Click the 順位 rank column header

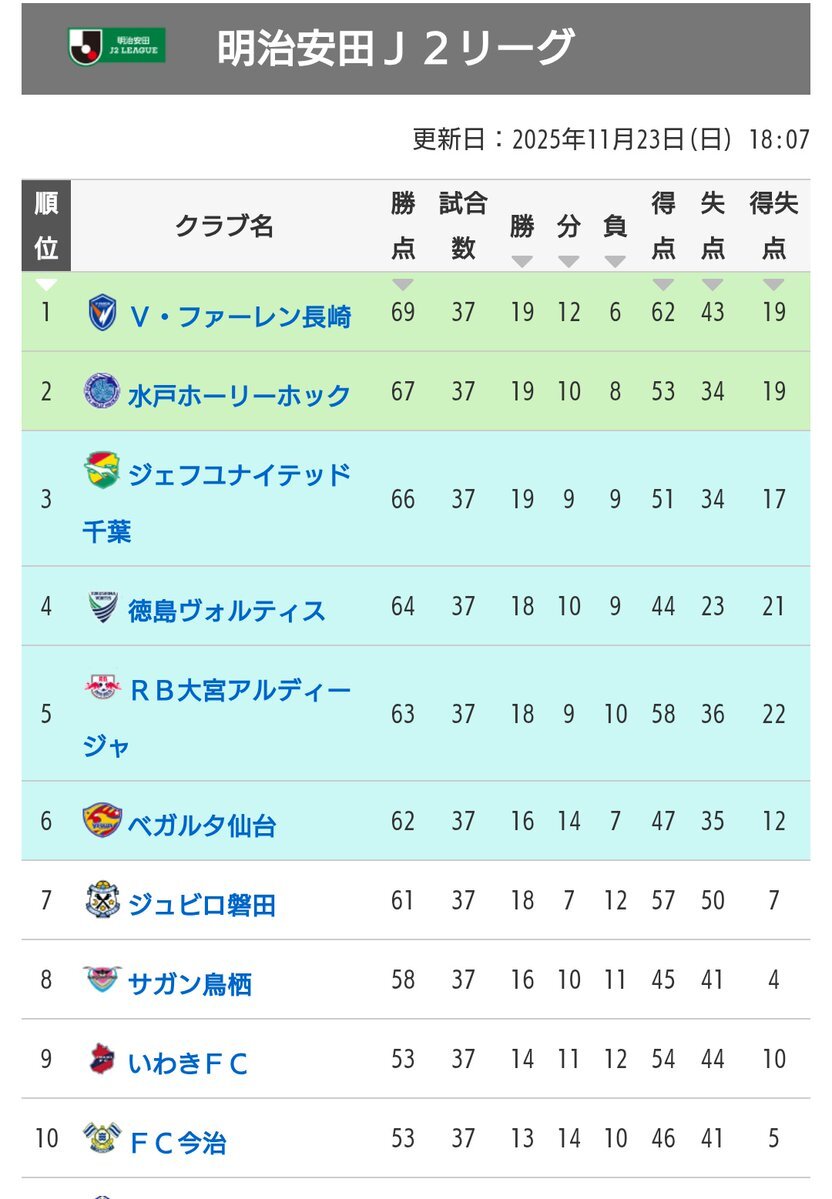point(46,226)
